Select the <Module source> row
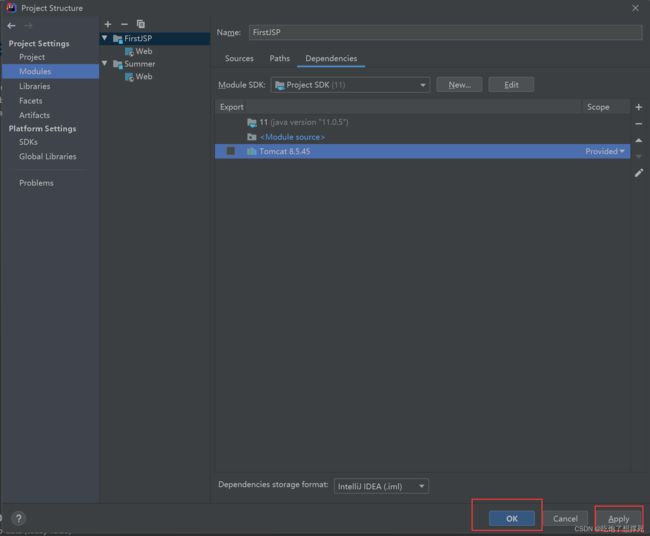650x536 pixels. 422,137
